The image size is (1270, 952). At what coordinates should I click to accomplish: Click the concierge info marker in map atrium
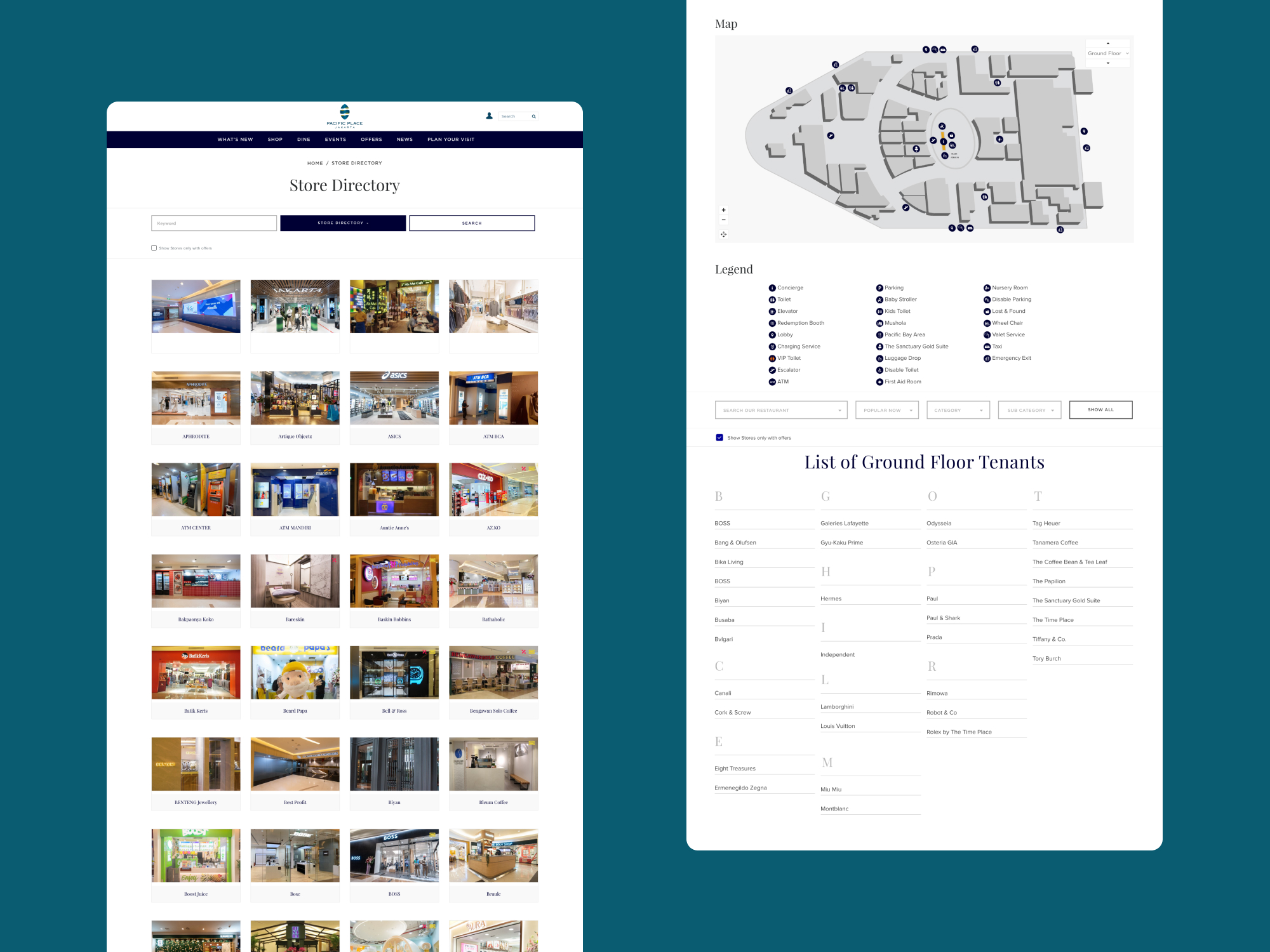point(944,142)
